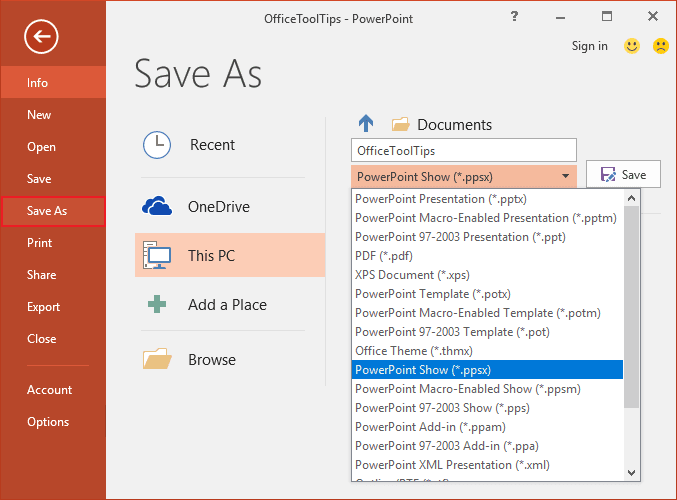Click the scroll down arrow in list

pyautogui.click(x=631, y=472)
